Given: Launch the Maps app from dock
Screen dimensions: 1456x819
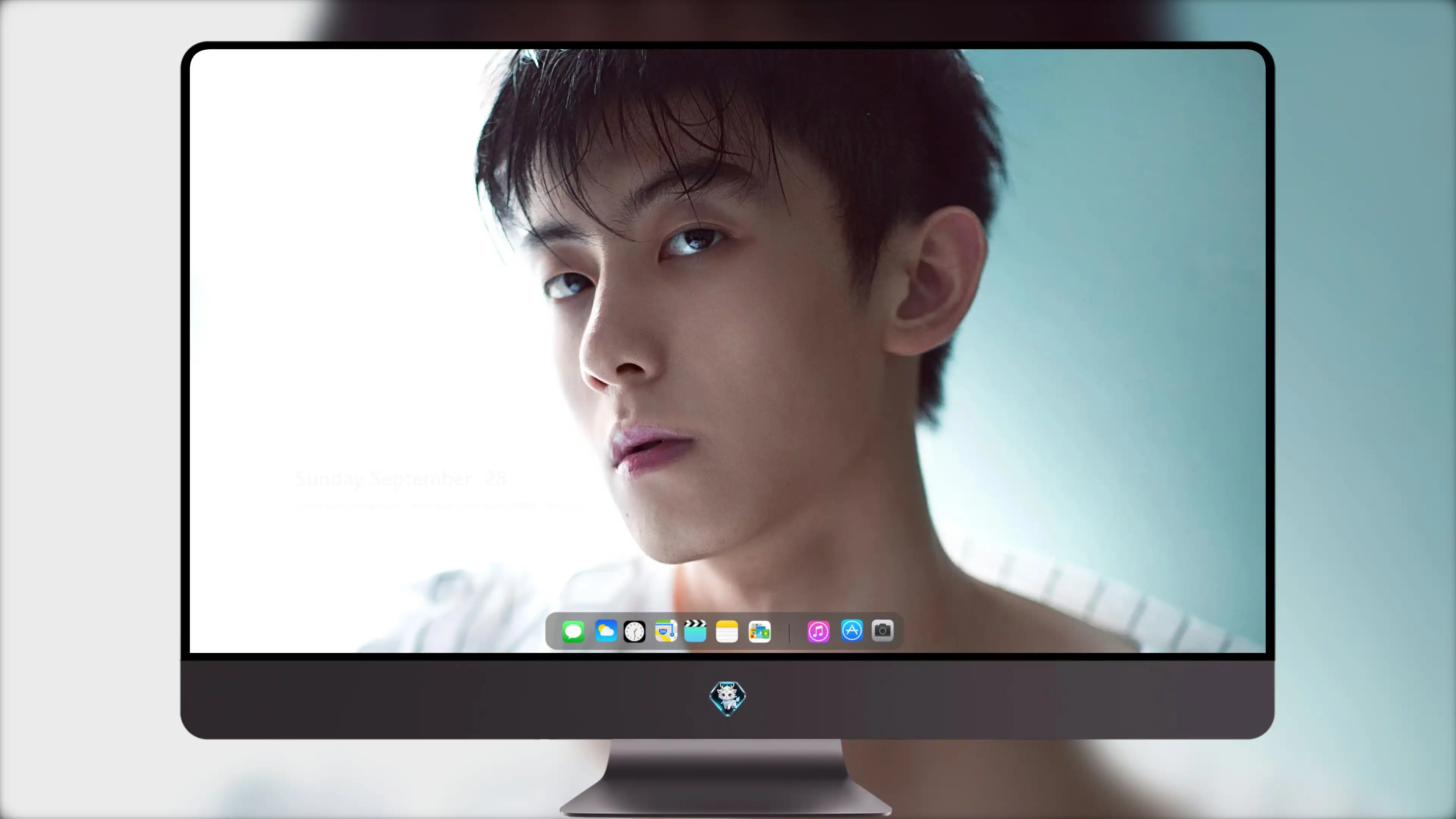Looking at the screenshot, I should (x=666, y=631).
